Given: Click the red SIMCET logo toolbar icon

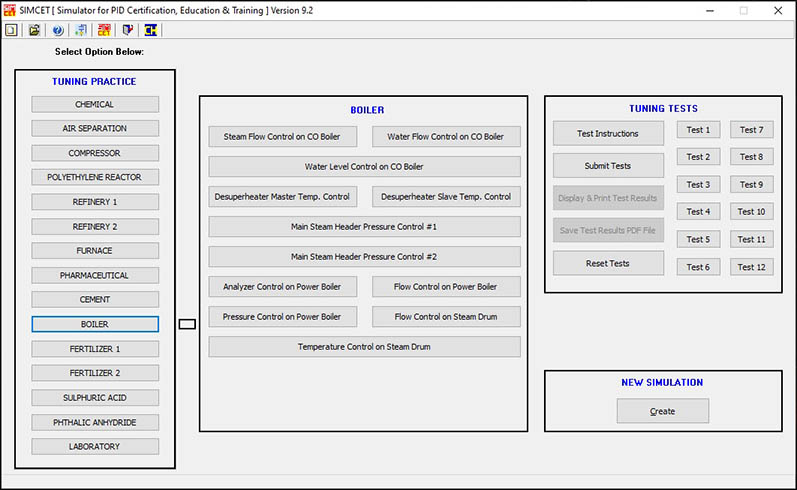Looking at the screenshot, I should pos(104,30).
